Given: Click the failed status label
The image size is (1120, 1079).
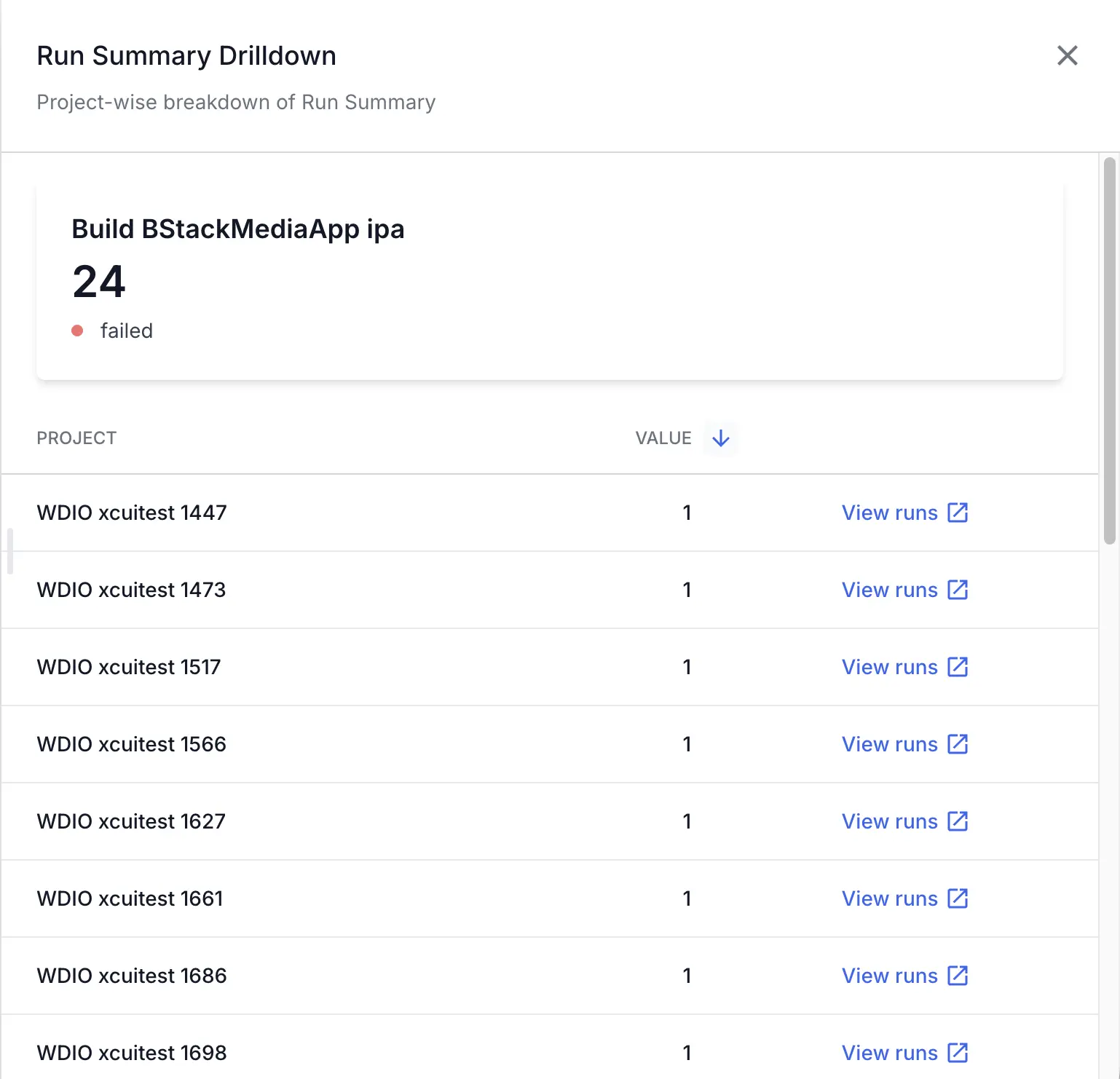Looking at the screenshot, I should pyautogui.click(x=127, y=331).
